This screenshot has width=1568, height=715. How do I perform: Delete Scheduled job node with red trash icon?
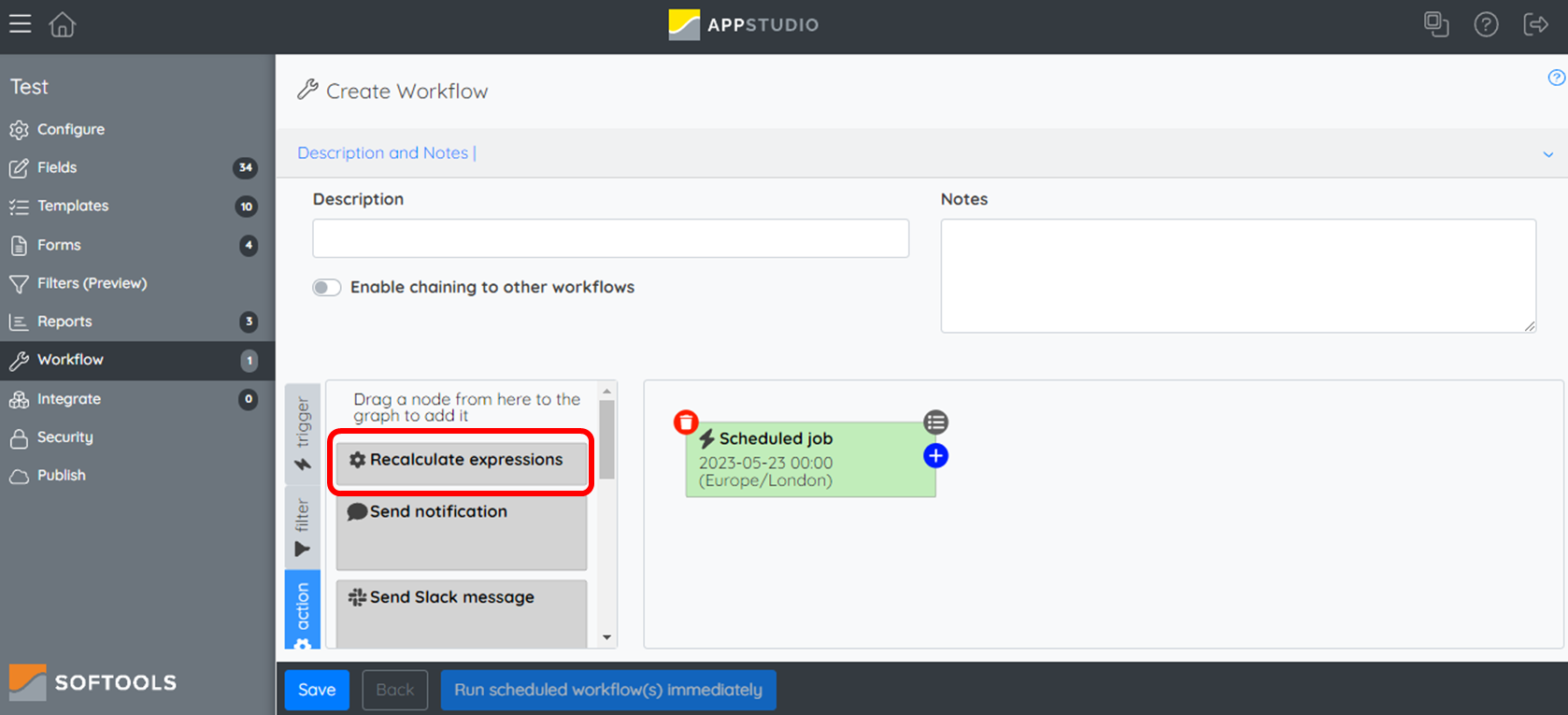pos(686,422)
